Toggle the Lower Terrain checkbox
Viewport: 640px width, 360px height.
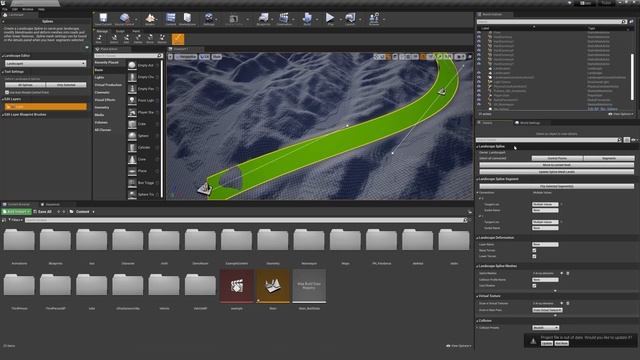[534, 256]
